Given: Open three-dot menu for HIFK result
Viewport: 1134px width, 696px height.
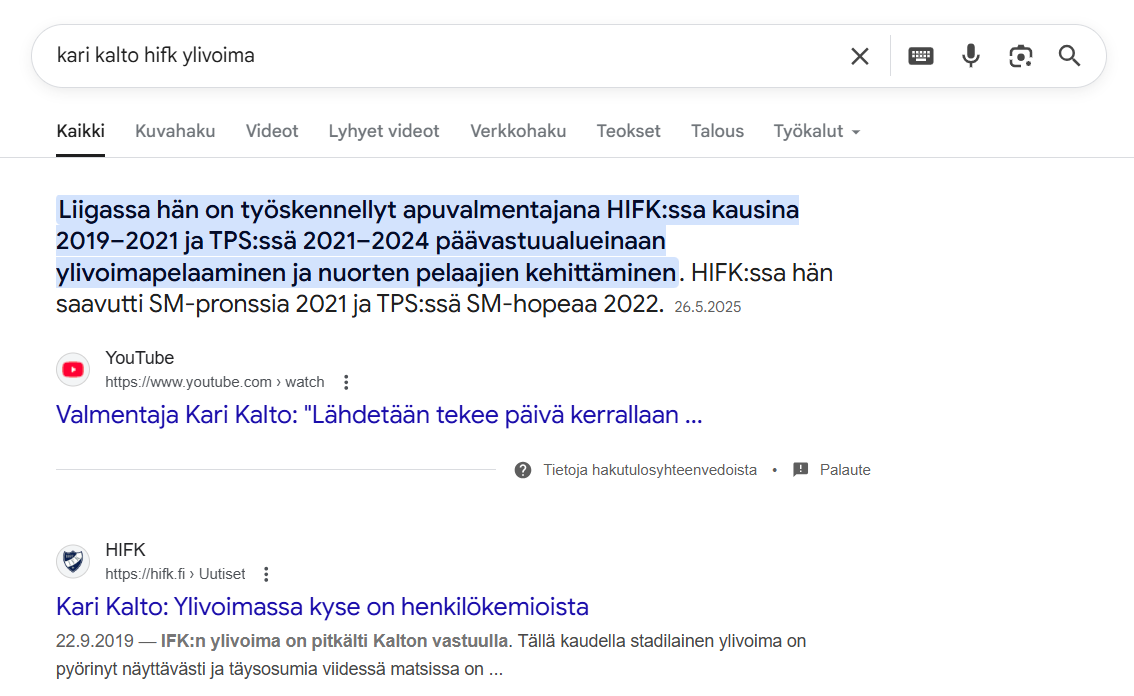Looking at the screenshot, I should click(x=266, y=574).
